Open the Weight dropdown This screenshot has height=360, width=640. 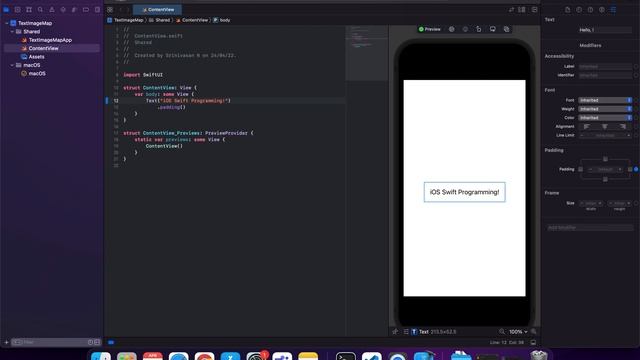(x=605, y=109)
